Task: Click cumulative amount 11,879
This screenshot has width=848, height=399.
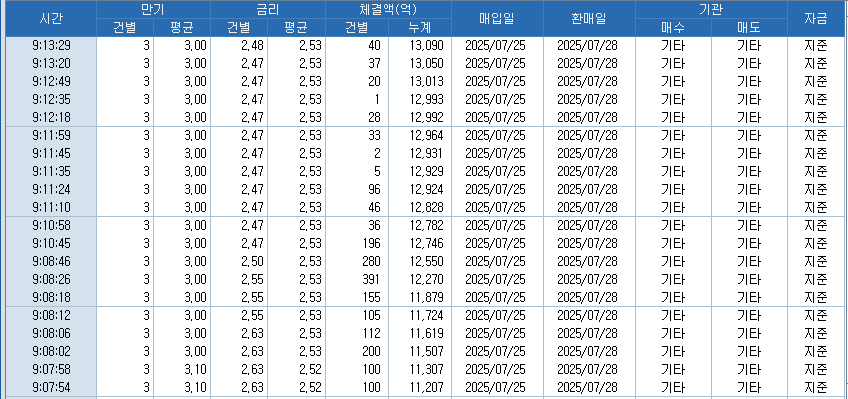Action: pyautogui.click(x=420, y=297)
